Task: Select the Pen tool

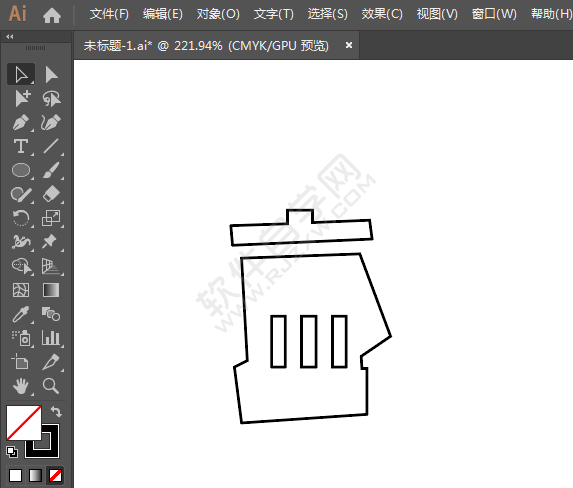Action: 21,122
